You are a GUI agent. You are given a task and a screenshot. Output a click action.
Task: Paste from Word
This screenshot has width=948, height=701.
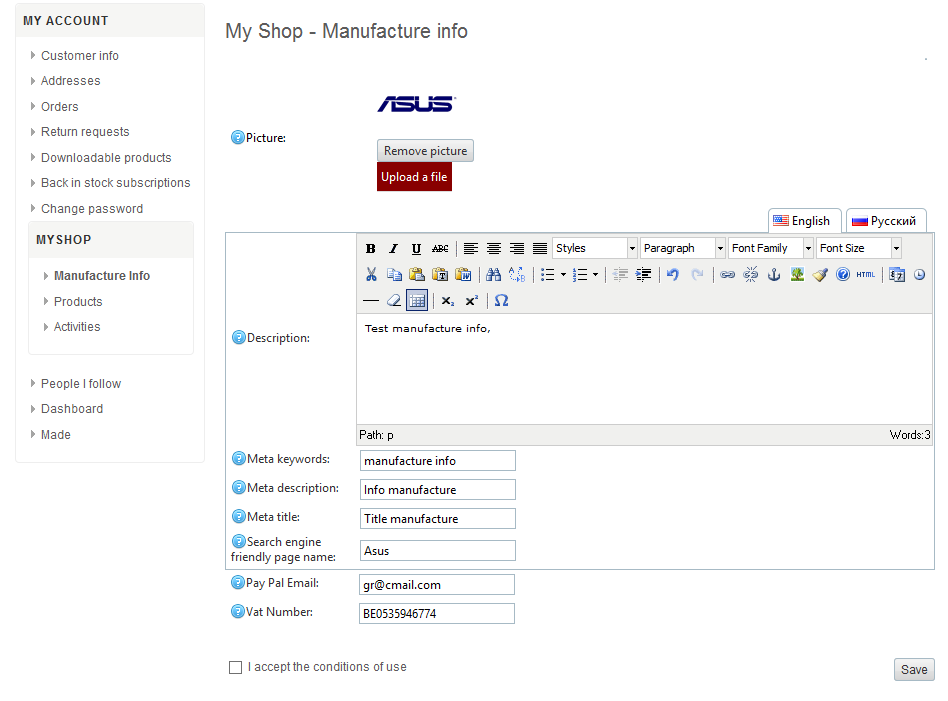pos(463,275)
